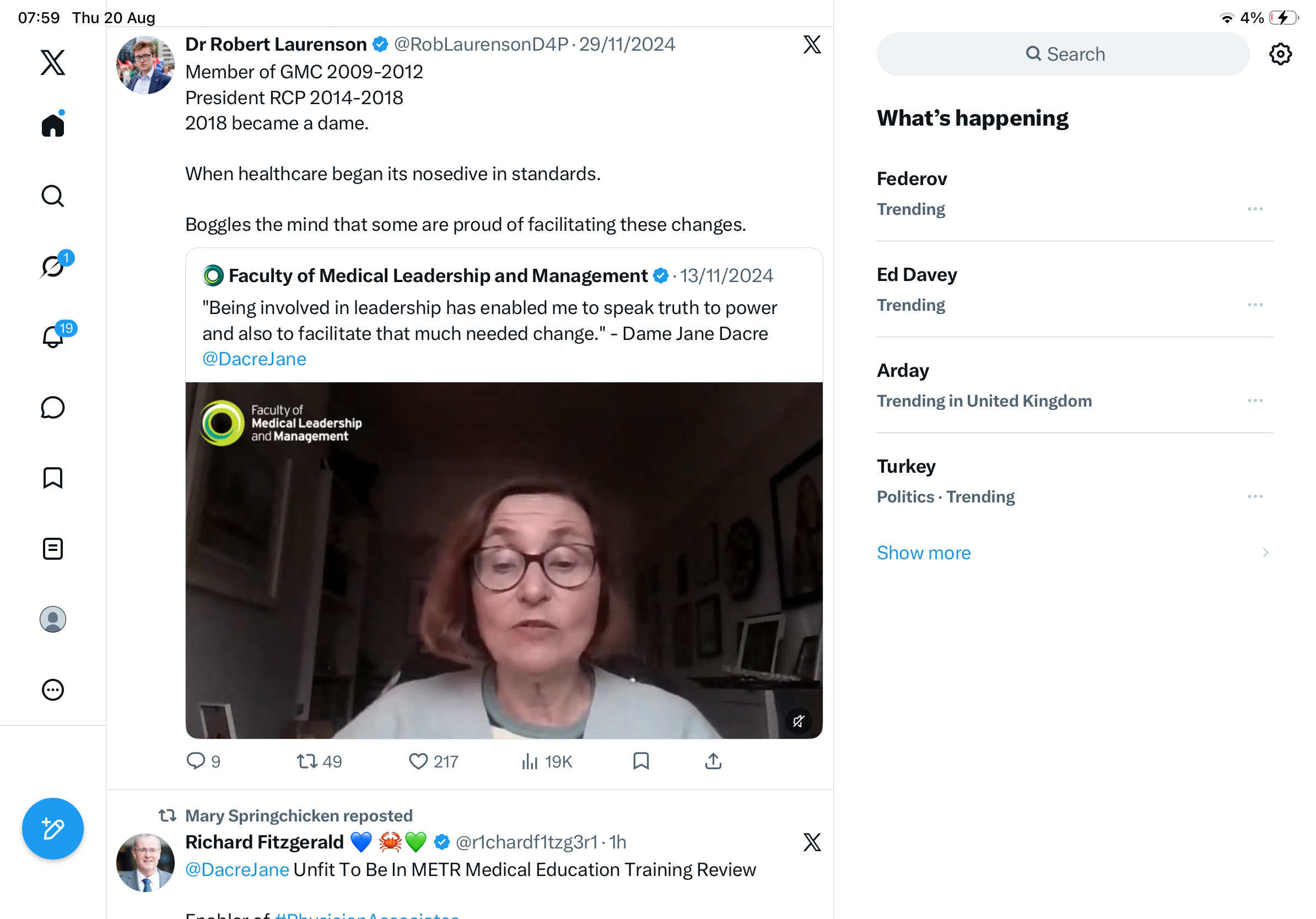Open the Messages chat icon

coord(53,408)
